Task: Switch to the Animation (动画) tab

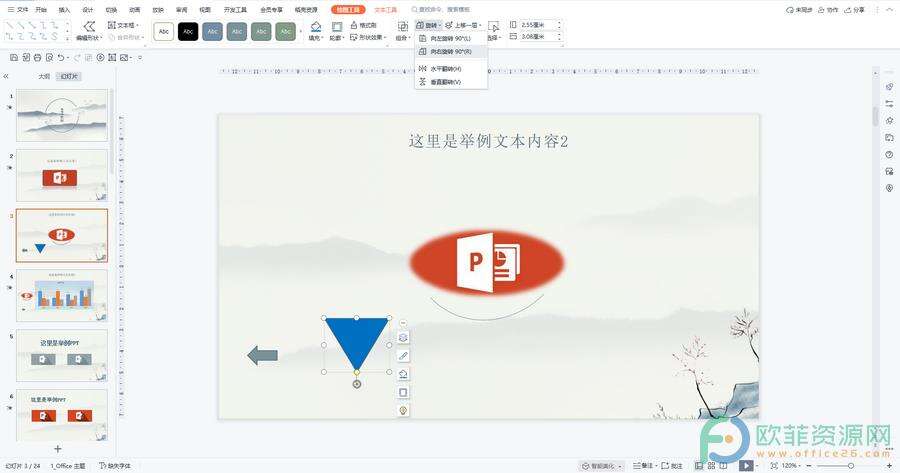Action: [x=134, y=10]
